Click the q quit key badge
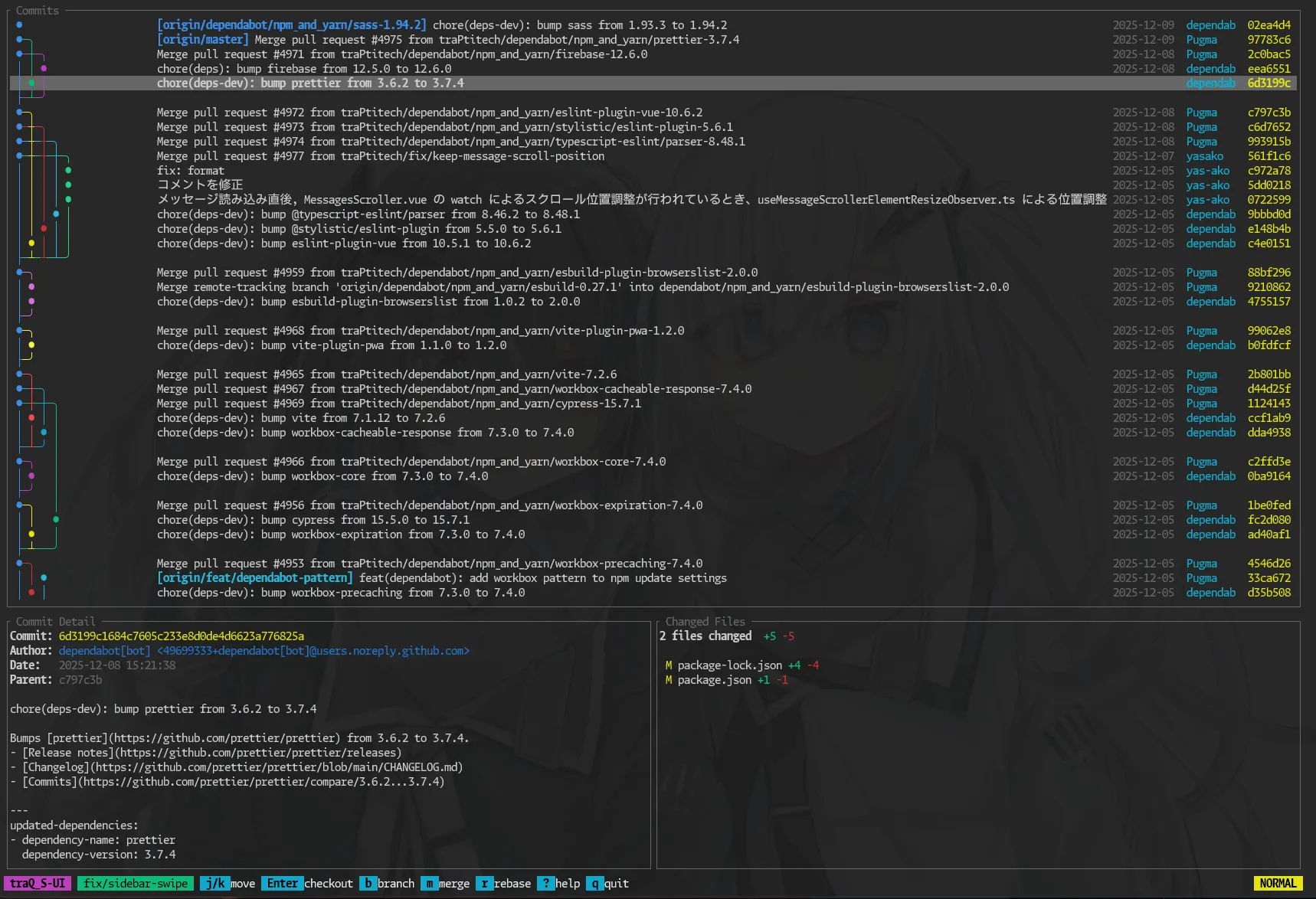The height and width of the screenshot is (899, 1316). [594, 883]
